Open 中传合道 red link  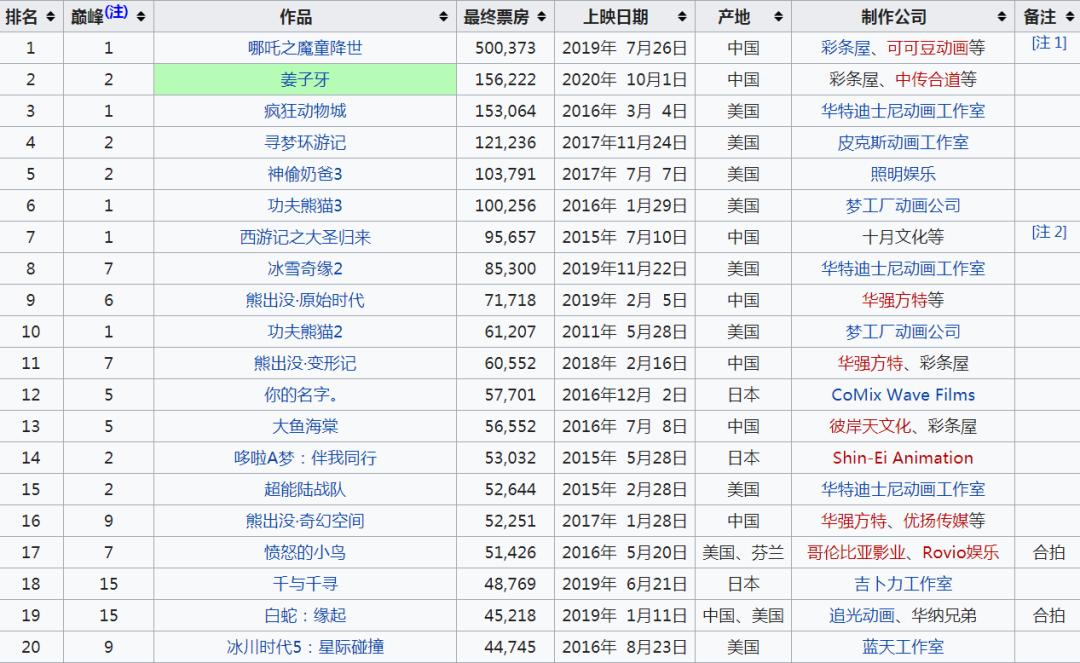point(928,80)
